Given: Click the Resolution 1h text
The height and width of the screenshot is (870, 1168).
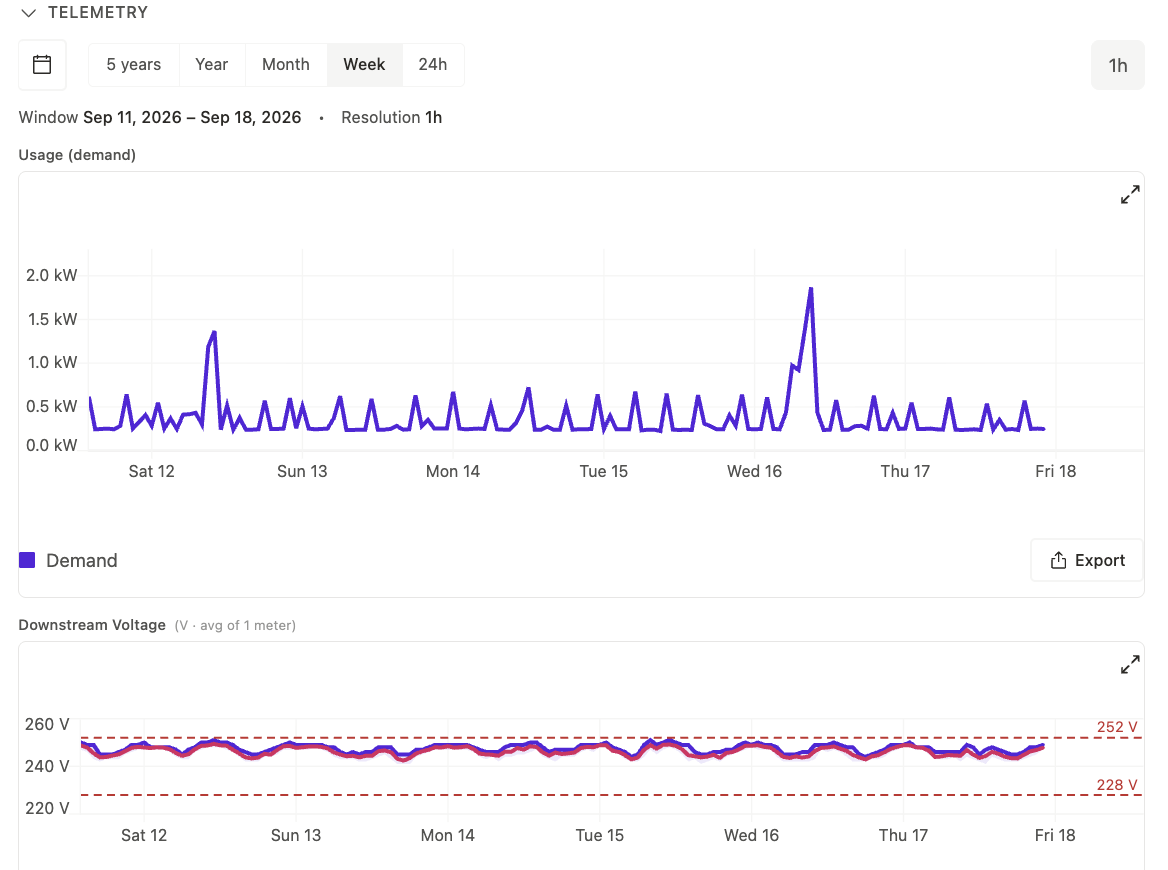Looking at the screenshot, I should point(392,118).
